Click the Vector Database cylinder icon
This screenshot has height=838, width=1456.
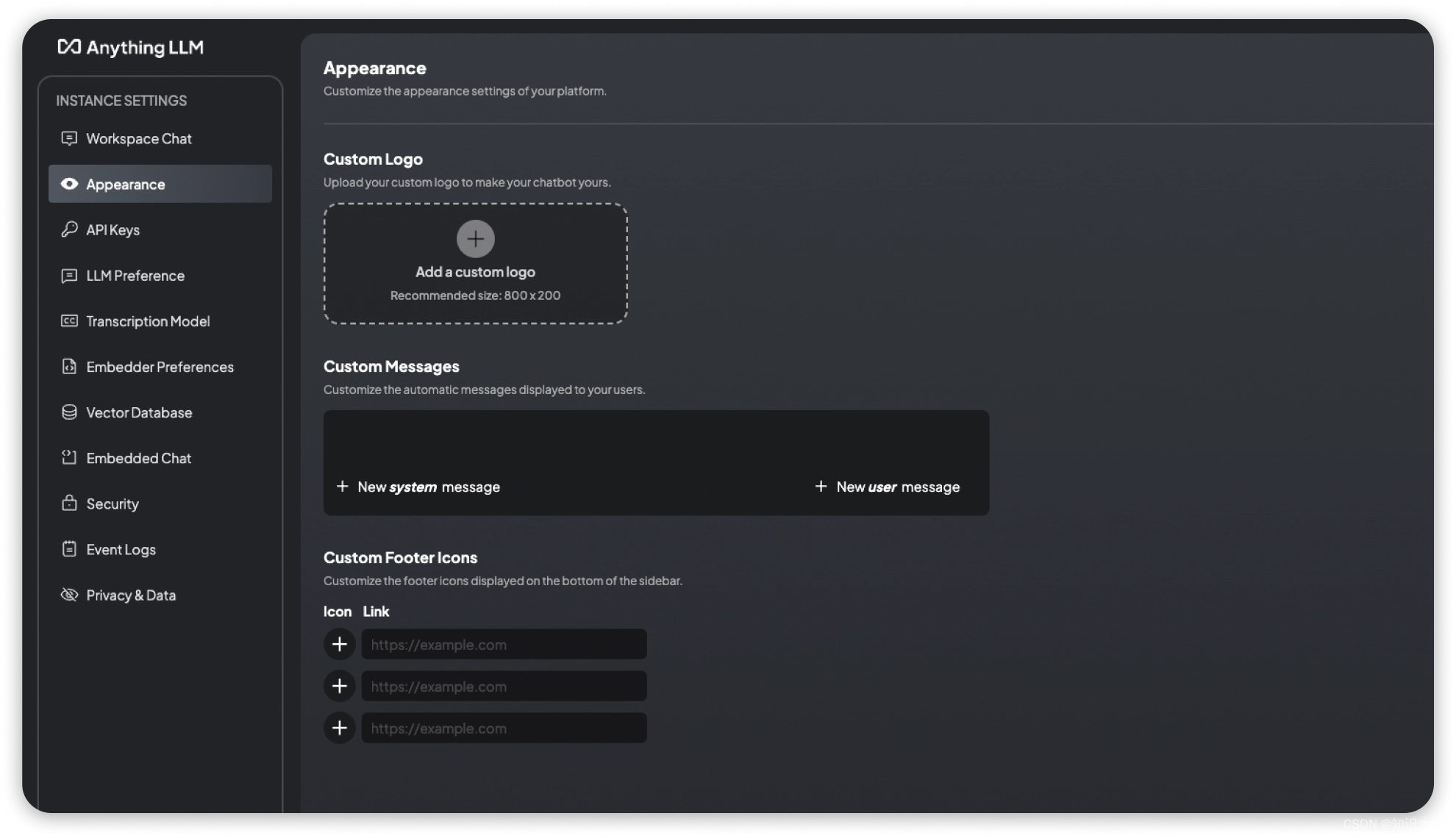69,412
